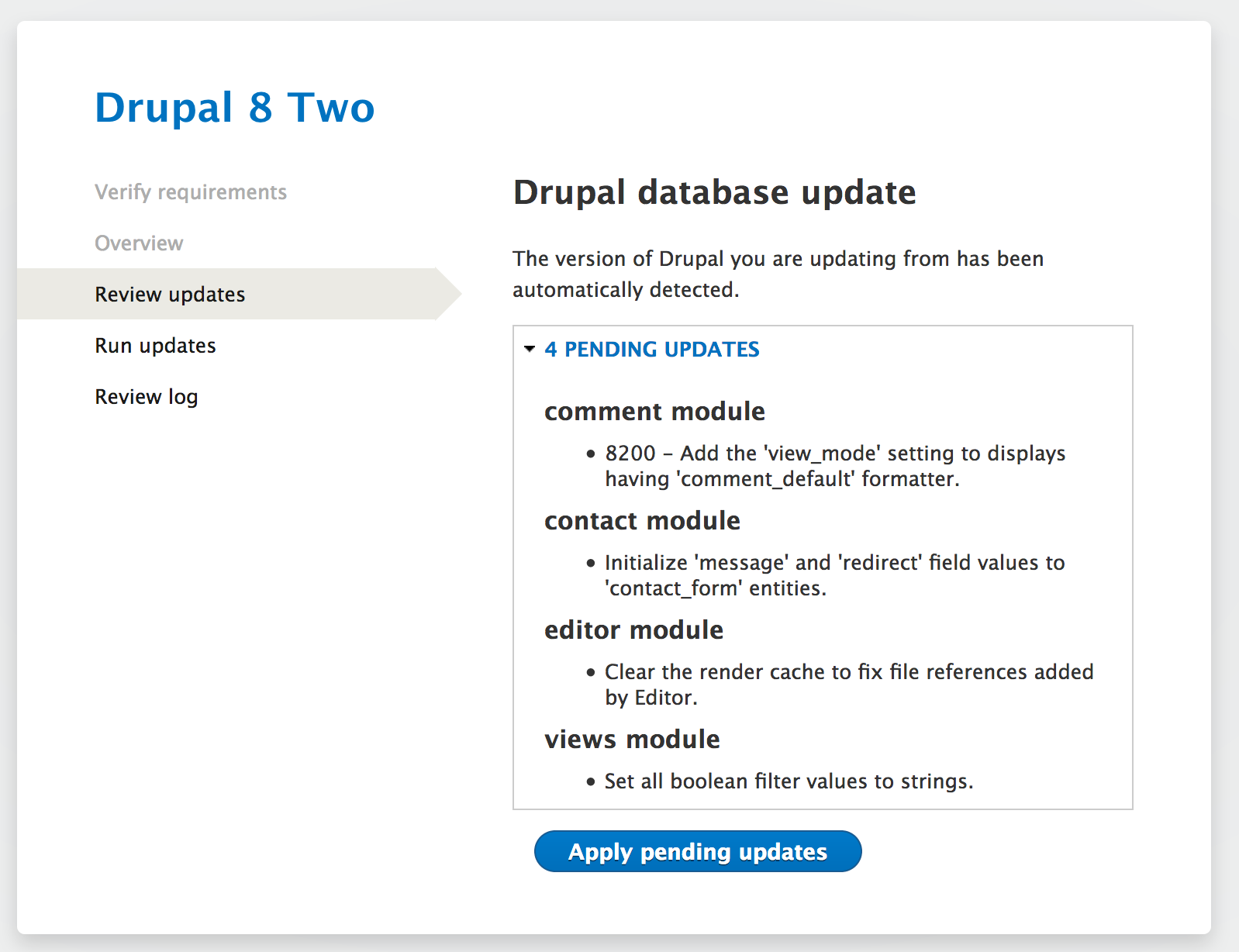Click the contact_form entities update item

(x=835, y=575)
